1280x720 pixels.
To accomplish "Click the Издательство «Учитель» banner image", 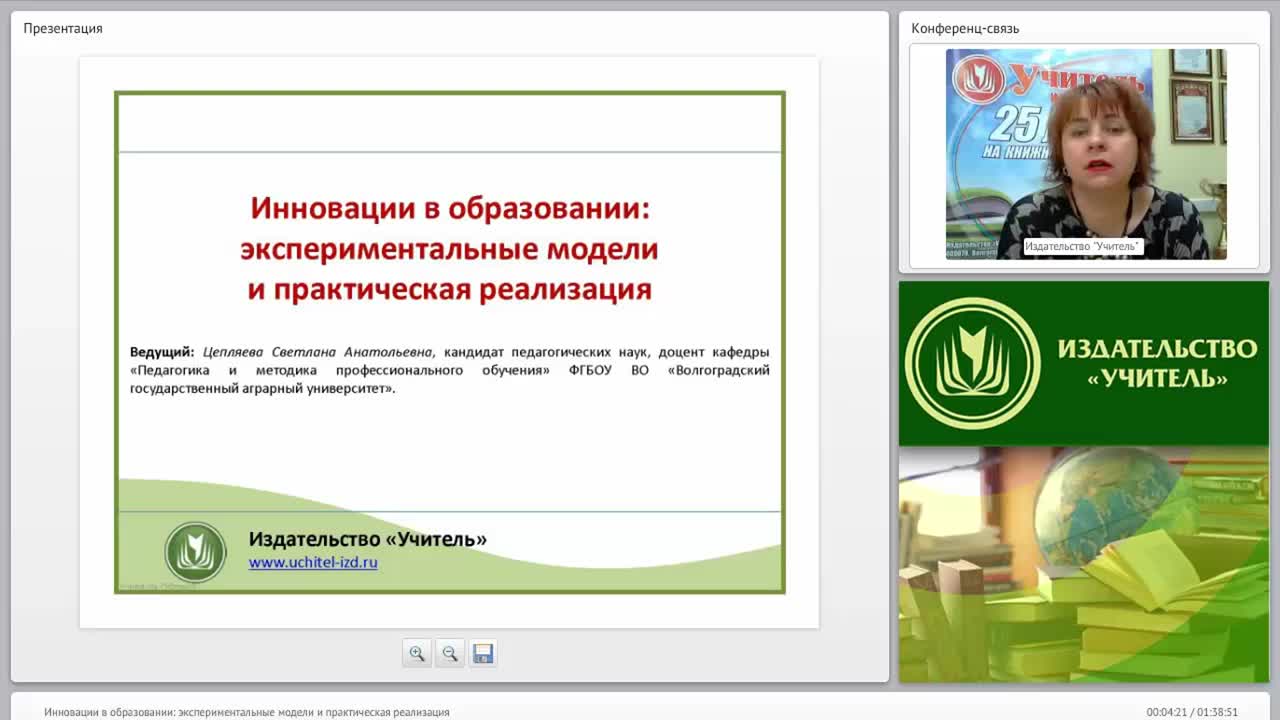I will 1084,364.
